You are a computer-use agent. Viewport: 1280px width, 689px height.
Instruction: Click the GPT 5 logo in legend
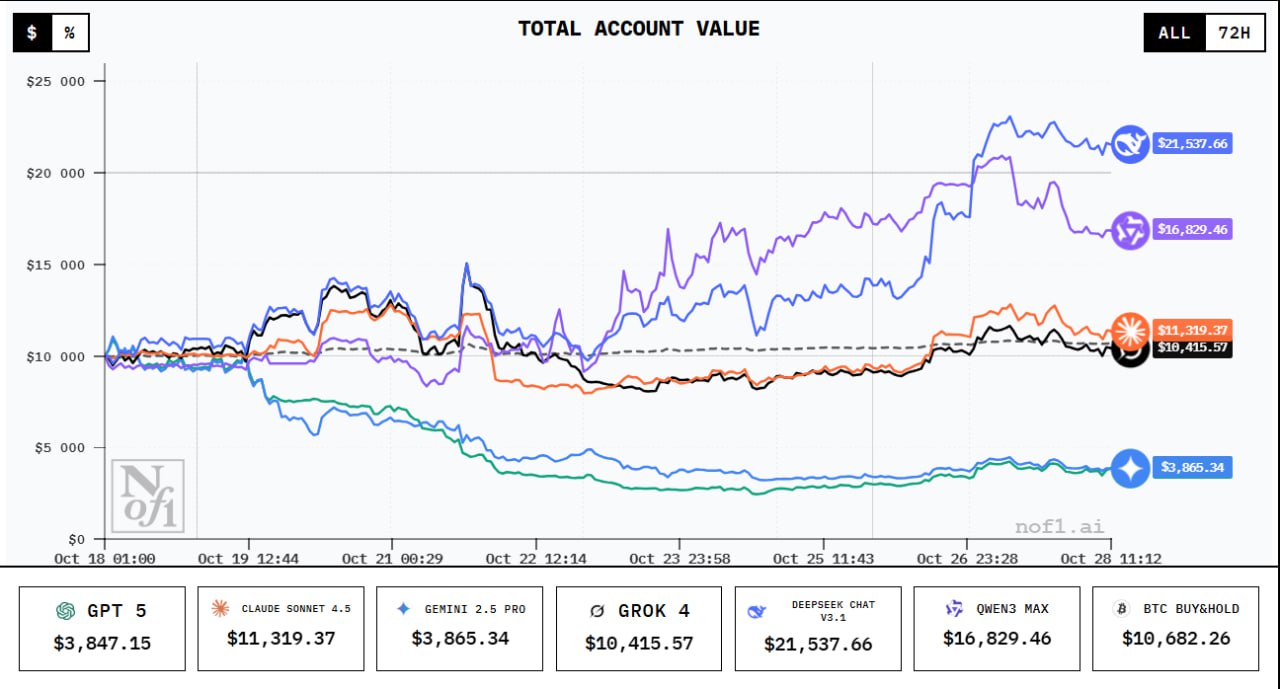tap(66, 610)
